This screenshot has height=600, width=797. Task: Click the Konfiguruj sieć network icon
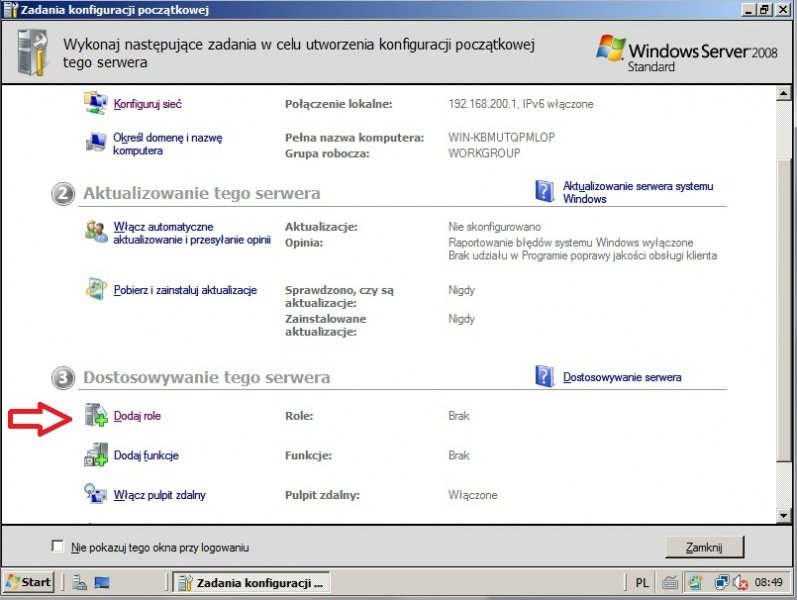(x=96, y=103)
